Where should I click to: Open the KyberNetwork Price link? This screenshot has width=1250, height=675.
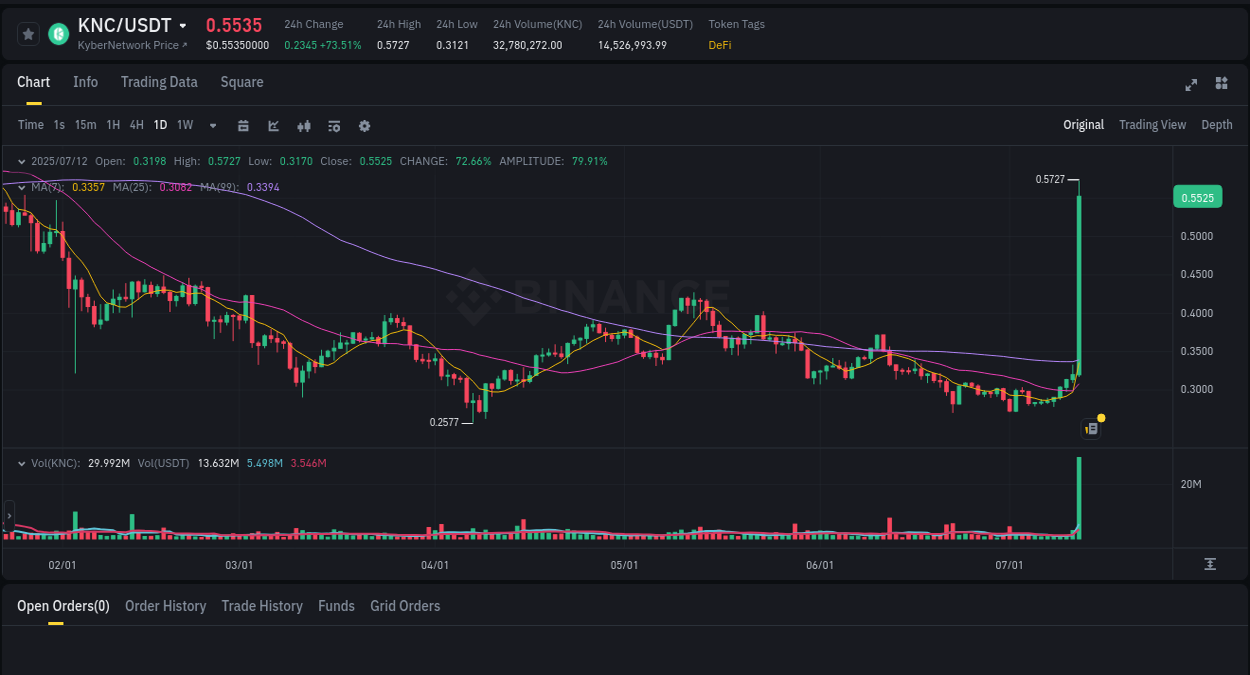[x=131, y=45]
